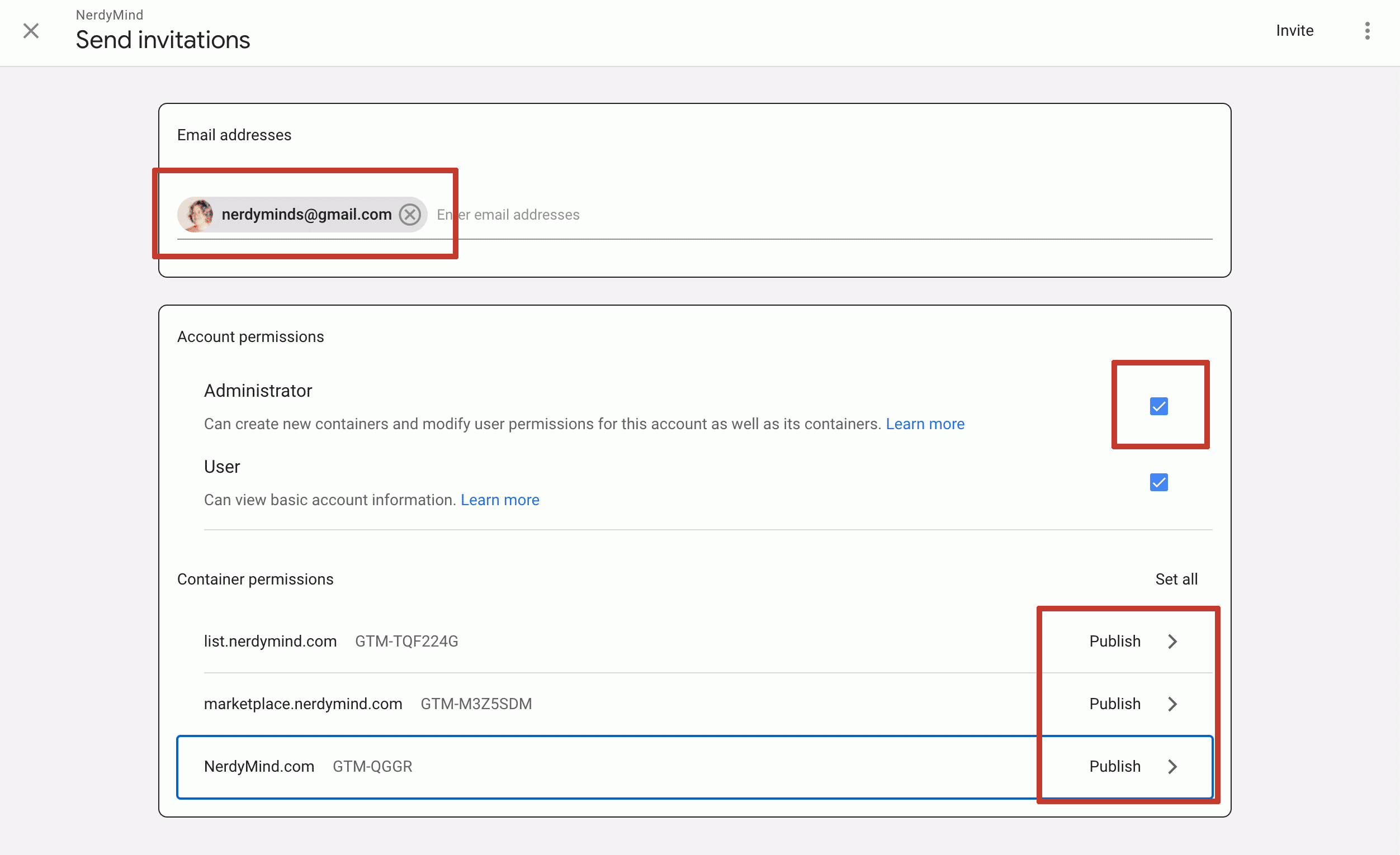
Task: Click the Invite button
Action: [1294, 31]
